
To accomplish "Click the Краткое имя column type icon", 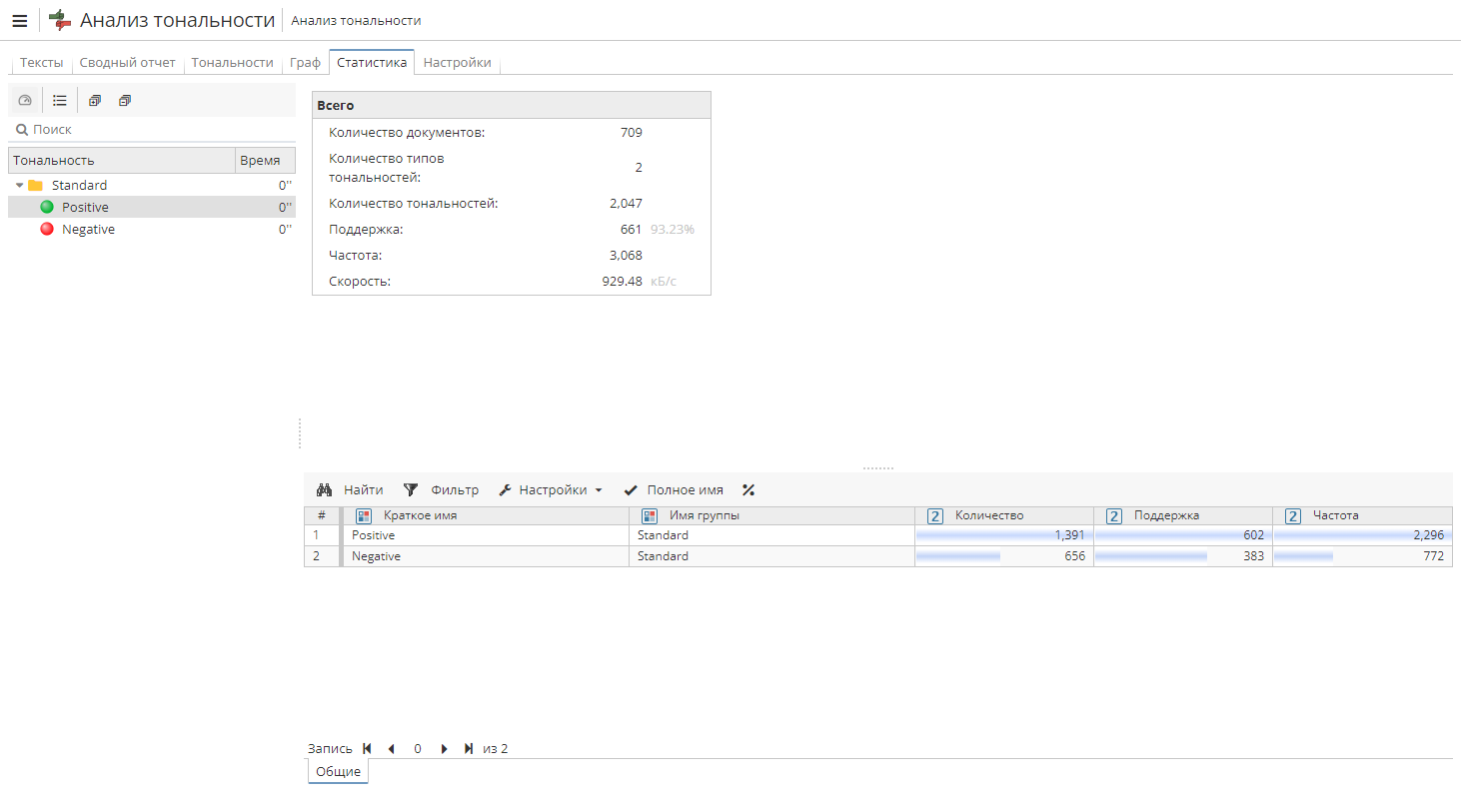I will point(364,516).
